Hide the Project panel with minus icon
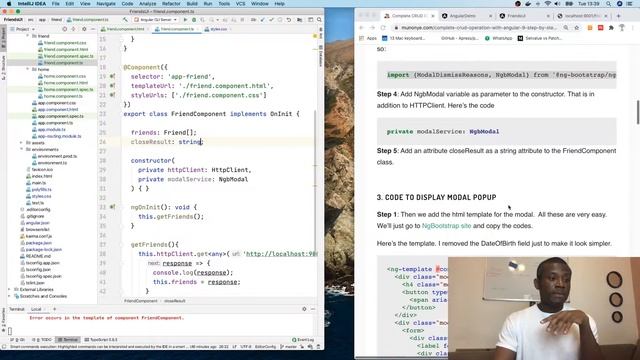Image resolution: width=640 pixels, height=360 pixels. (x=93, y=29)
